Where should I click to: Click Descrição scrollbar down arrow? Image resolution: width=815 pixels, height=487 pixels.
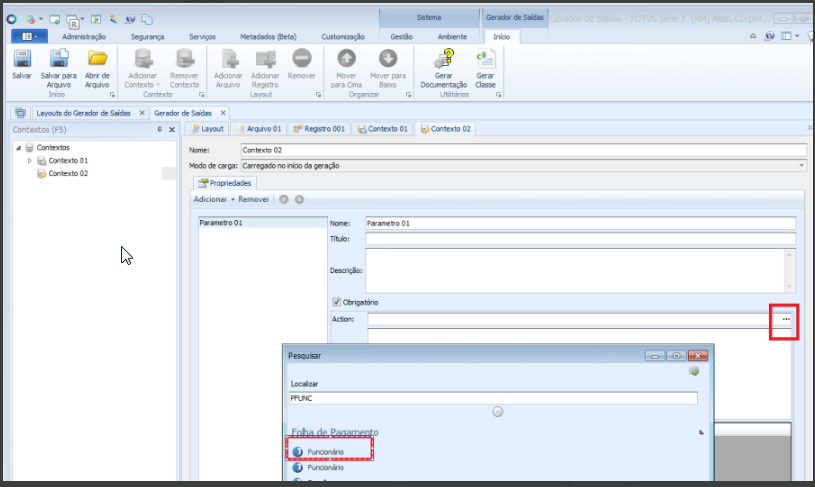click(x=790, y=287)
